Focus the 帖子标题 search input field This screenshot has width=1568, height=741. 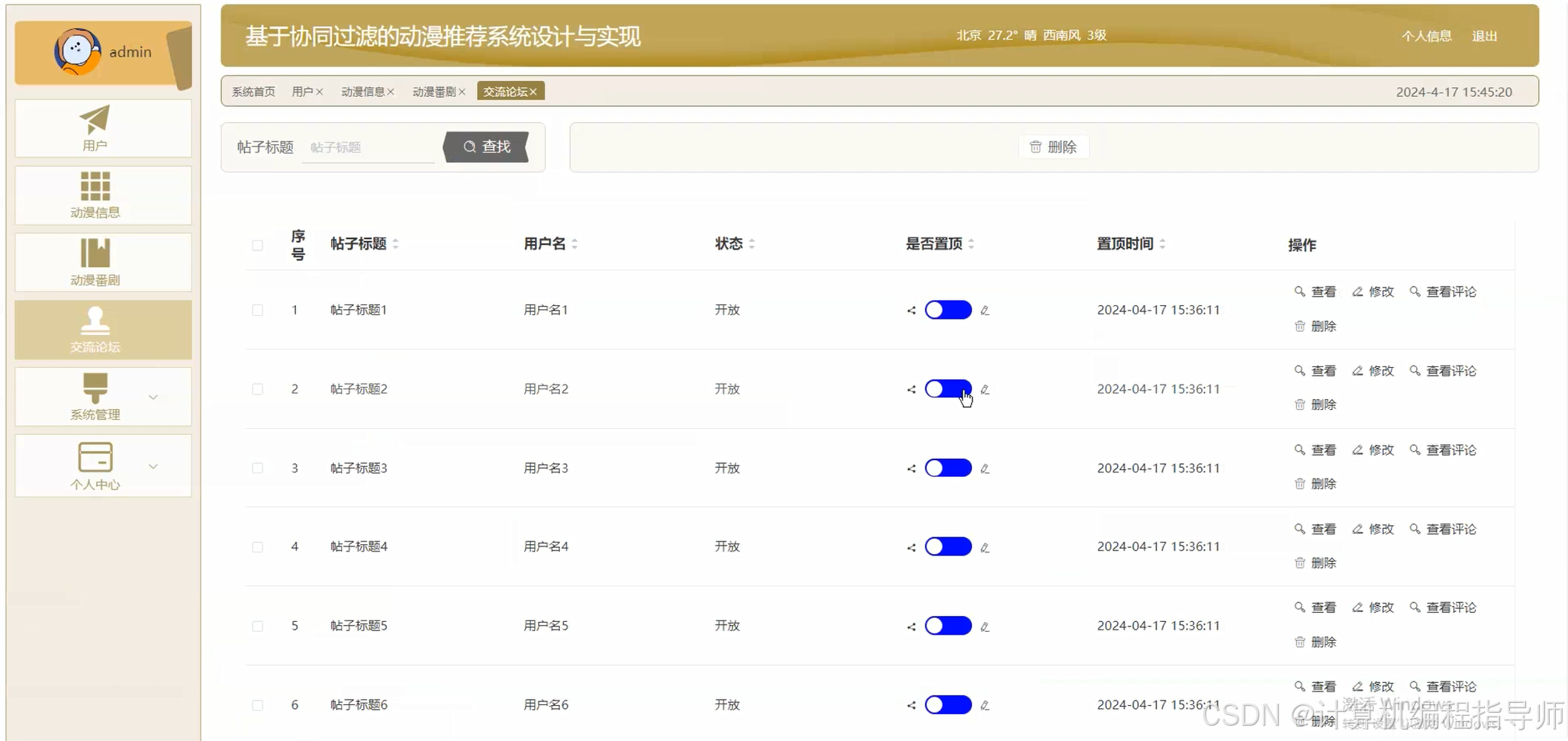click(x=370, y=147)
